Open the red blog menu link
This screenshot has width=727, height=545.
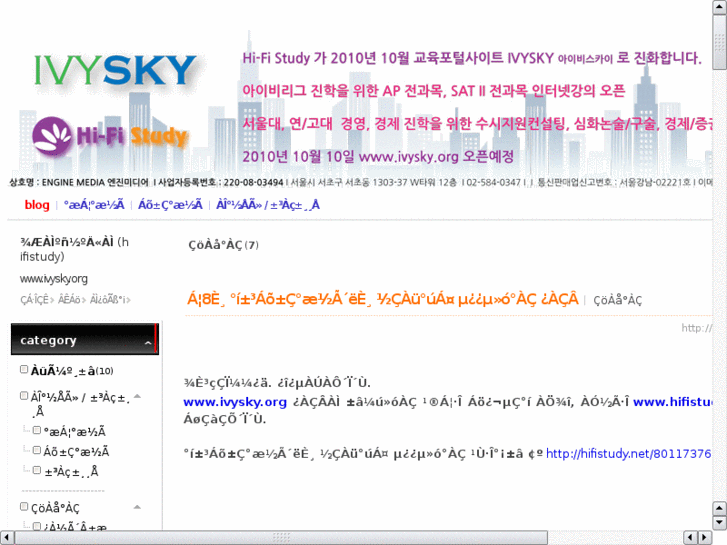(37, 205)
